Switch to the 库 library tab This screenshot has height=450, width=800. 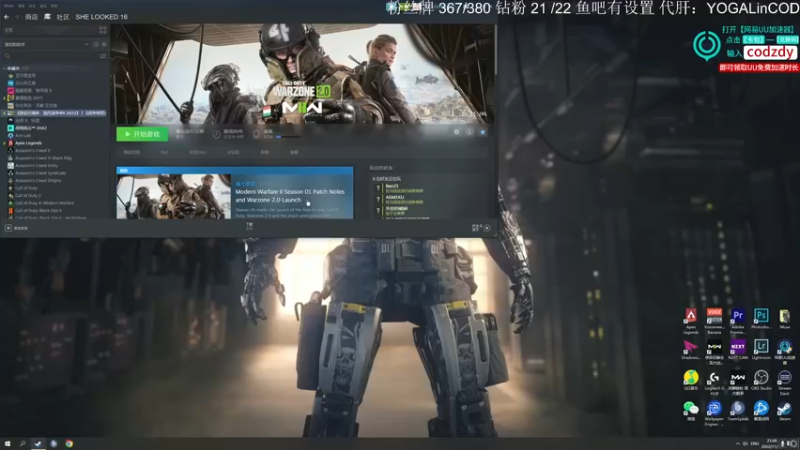pos(47,17)
